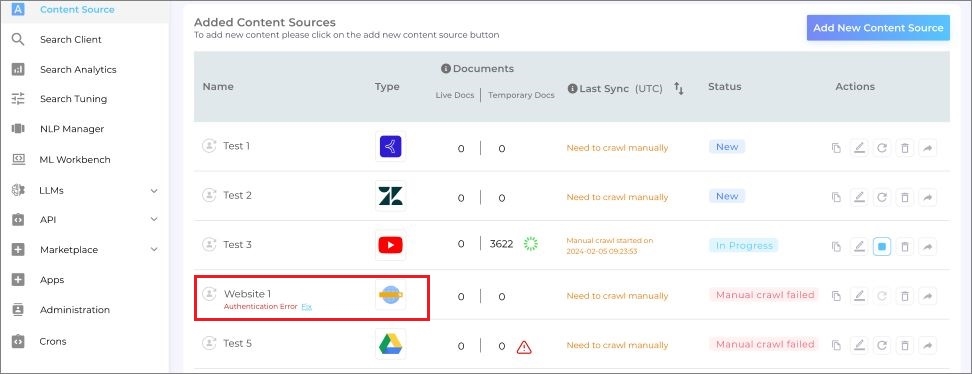Go to Search Tuning

pyautogui.click(x=73, y=99)
